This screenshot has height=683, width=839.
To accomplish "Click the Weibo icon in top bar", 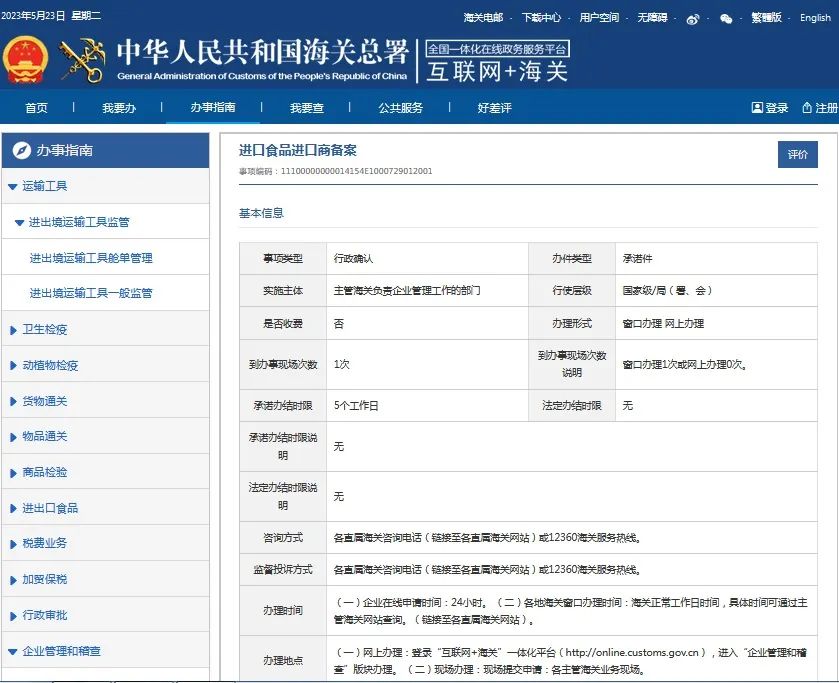I will tap(693, 18).
